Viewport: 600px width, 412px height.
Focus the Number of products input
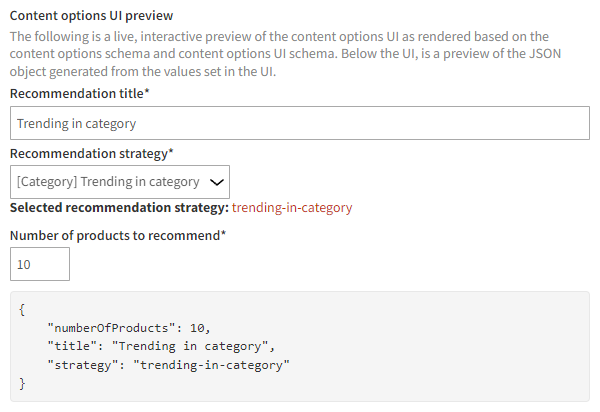pos(40,264)
